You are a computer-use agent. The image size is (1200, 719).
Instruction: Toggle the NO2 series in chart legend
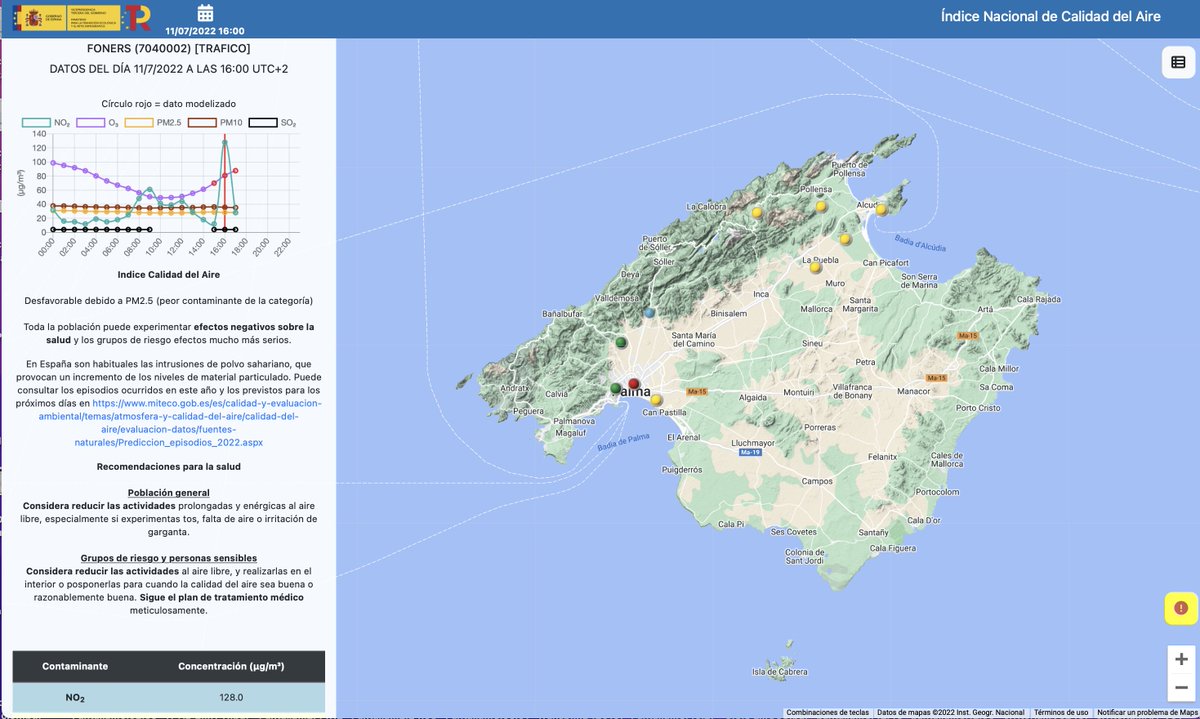click(x=45, y=122)
